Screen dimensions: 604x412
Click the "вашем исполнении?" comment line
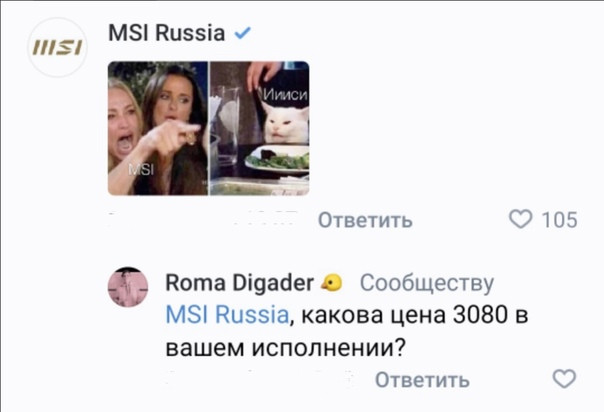(x=286, y=348)
